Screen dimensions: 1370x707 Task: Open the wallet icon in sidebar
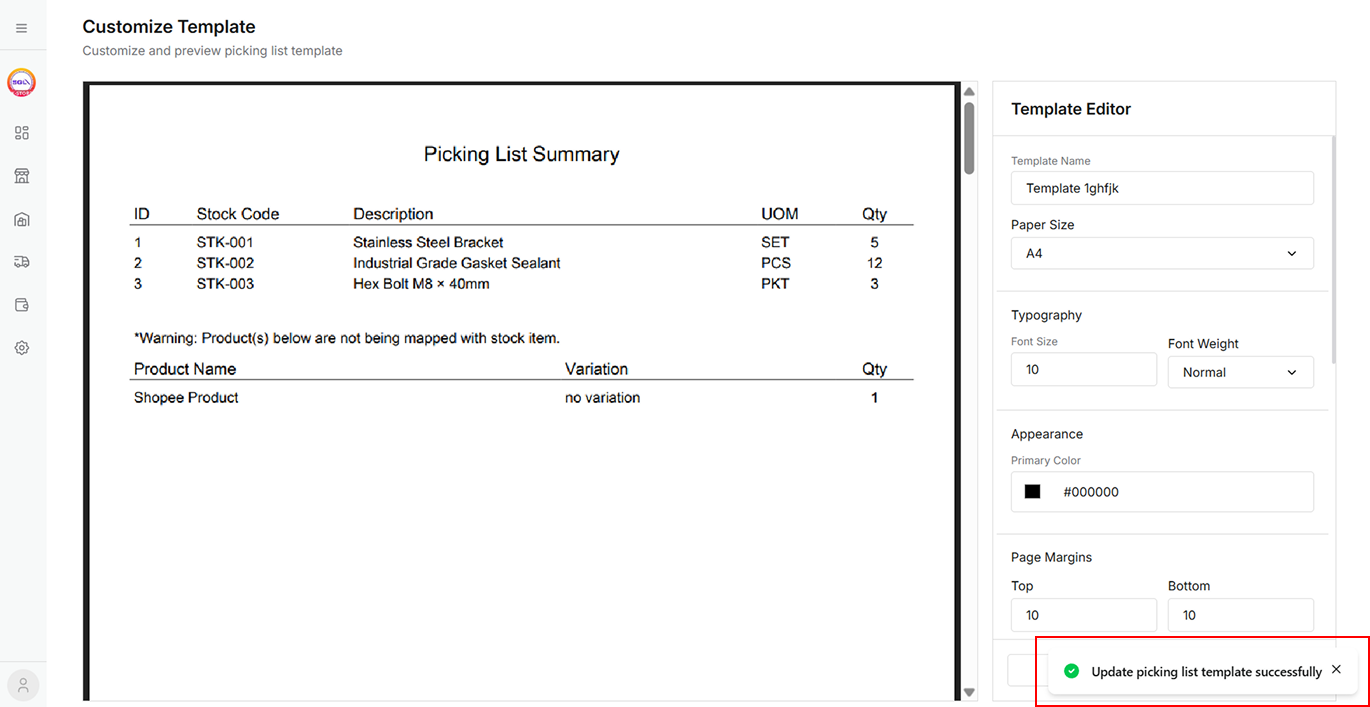coord(22,305)
